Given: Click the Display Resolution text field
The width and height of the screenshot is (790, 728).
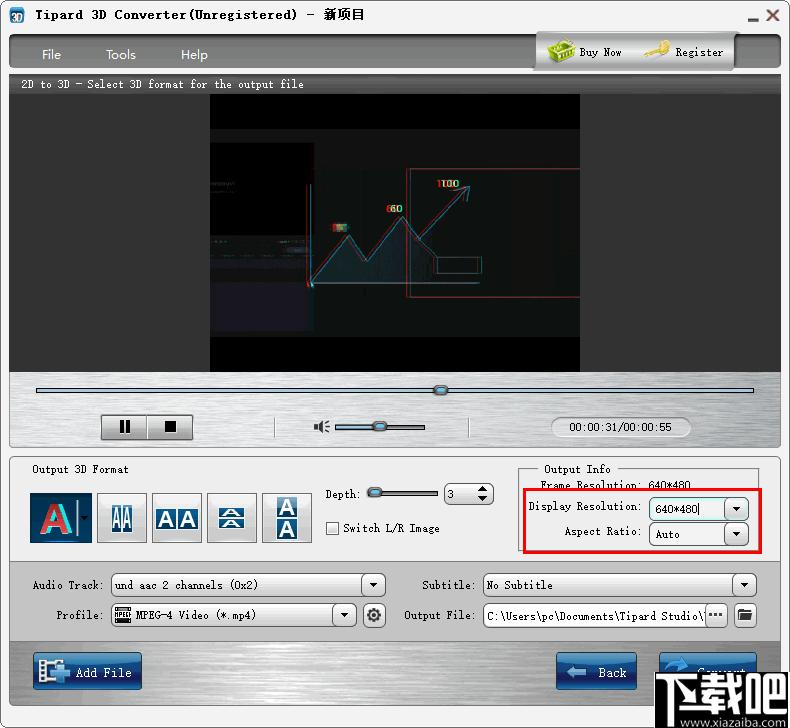Looking at the screenshot, I should click(x=687, y=509).
